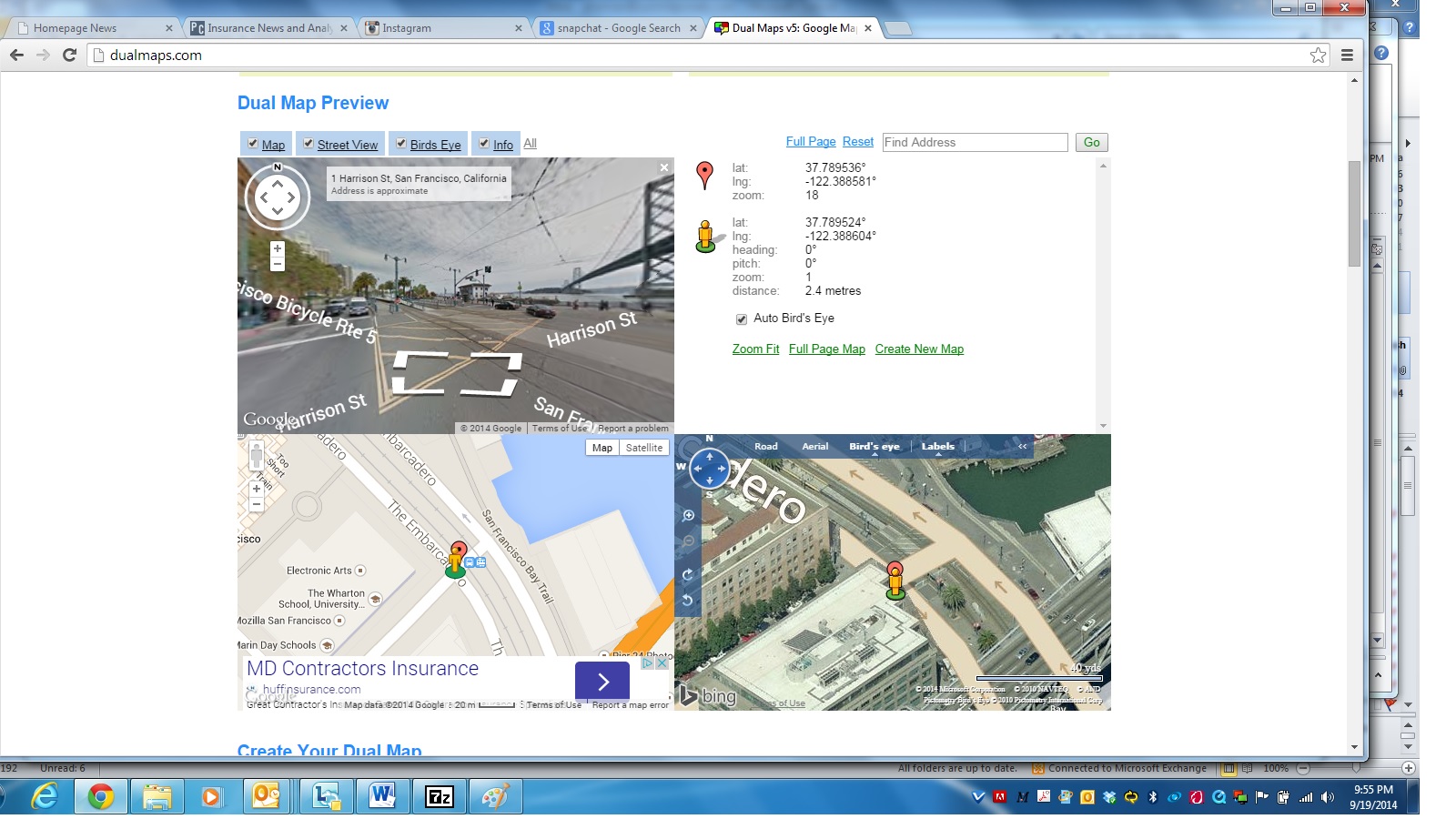The width and height of the screenshot is (1456, 819).
Task: Click pegman icon on Google map controls
Action: coord(257,457)
